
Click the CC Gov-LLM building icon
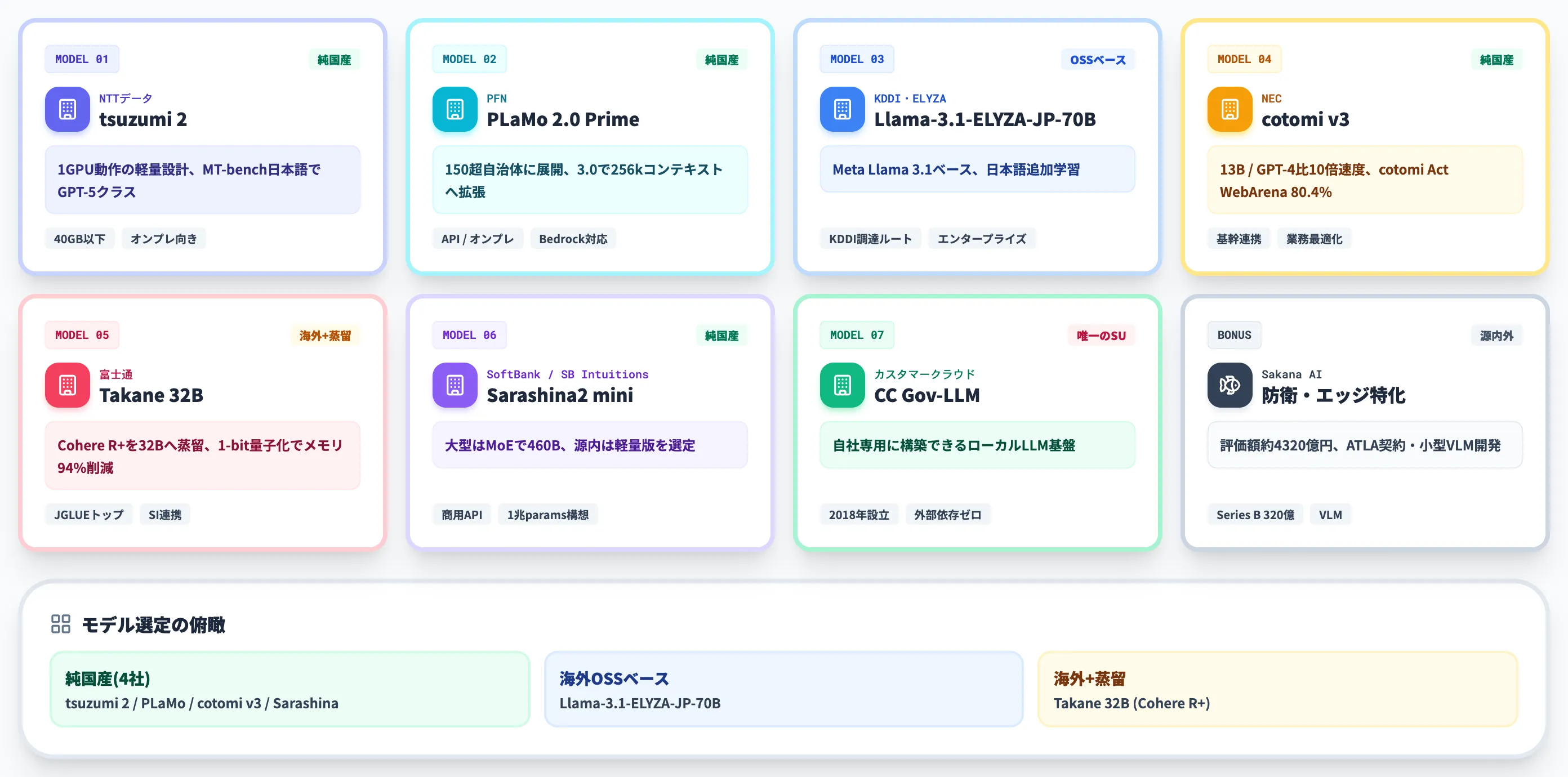[843, 385]
